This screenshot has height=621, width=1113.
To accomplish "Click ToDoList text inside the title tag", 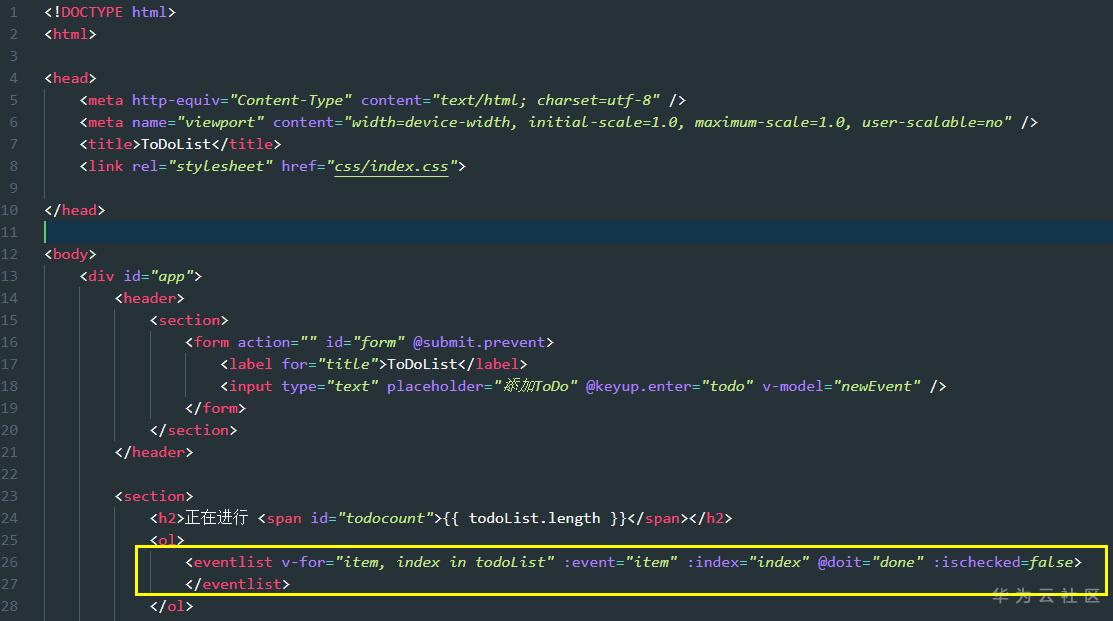I will tap(176, 144).
